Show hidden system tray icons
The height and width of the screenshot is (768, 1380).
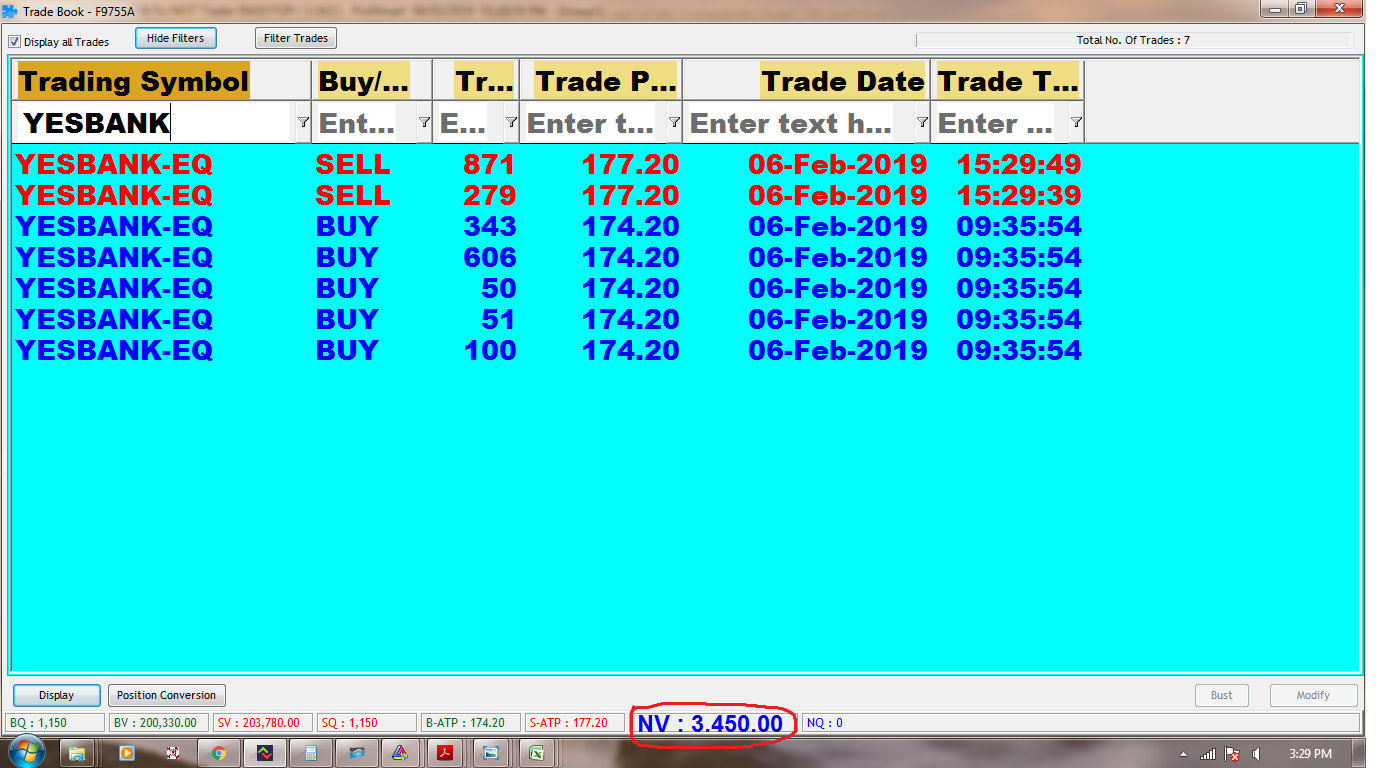(1183, 754)
